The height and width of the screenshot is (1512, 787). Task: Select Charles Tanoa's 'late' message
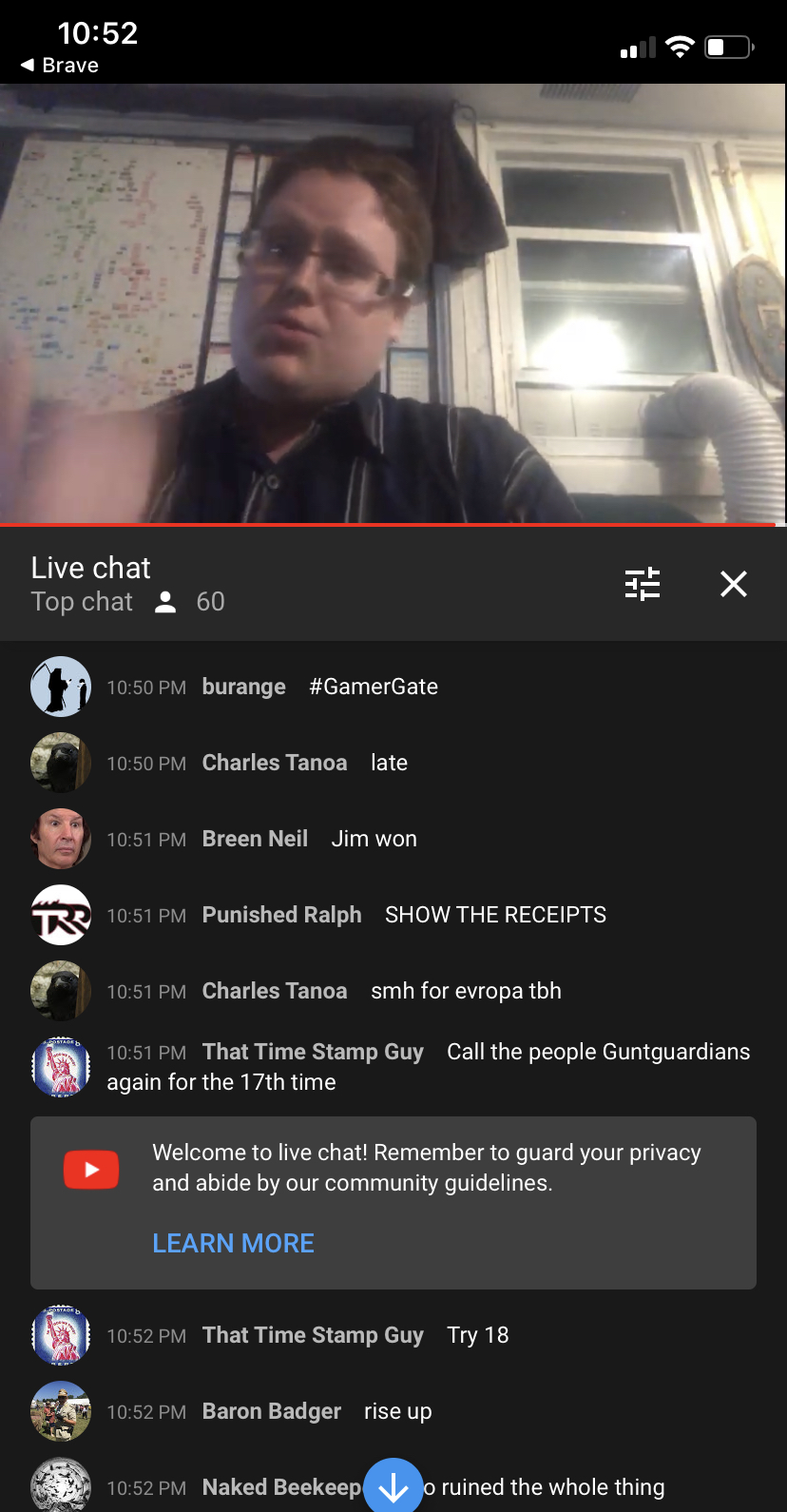tap(389, 763)
